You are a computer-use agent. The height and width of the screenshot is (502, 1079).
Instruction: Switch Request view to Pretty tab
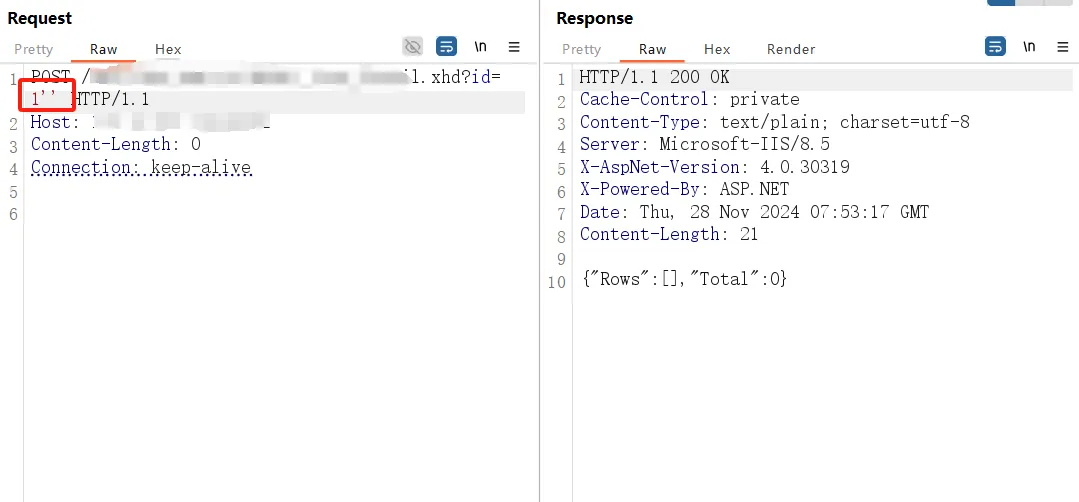click(34, 50)
